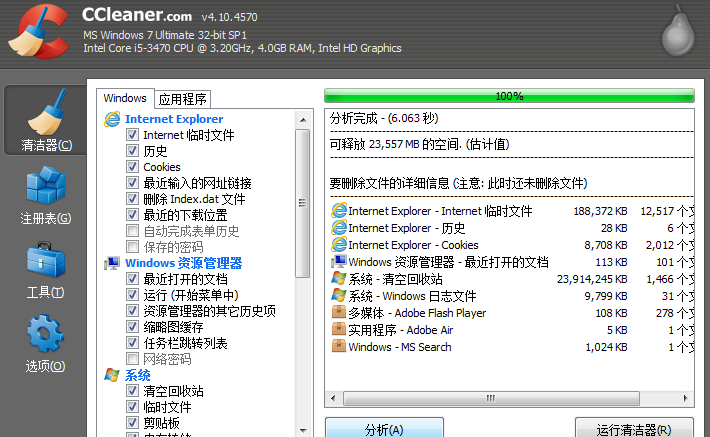Click the box icon of Adobe Flash Player result row

click(339, 312)
